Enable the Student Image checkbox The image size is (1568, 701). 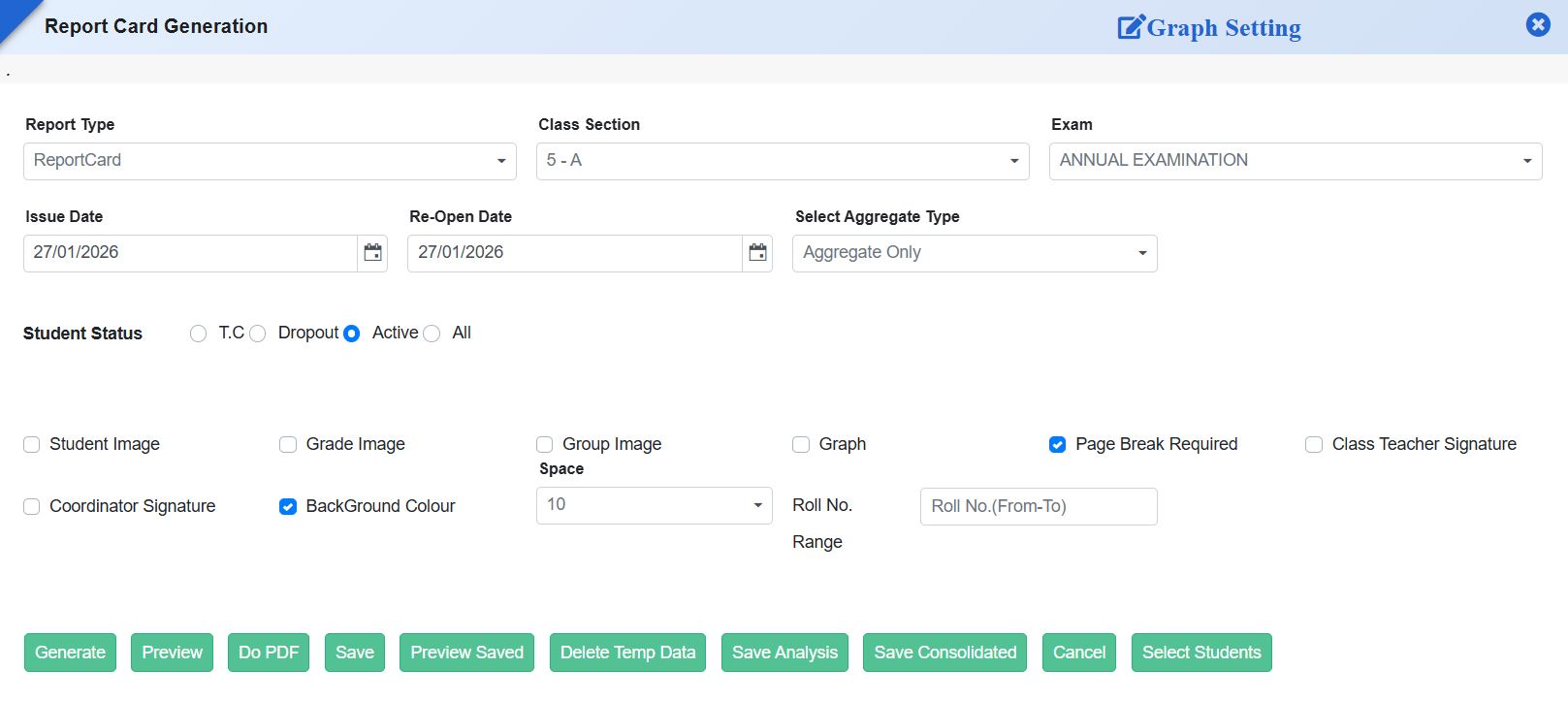click(x=32, y=445)
